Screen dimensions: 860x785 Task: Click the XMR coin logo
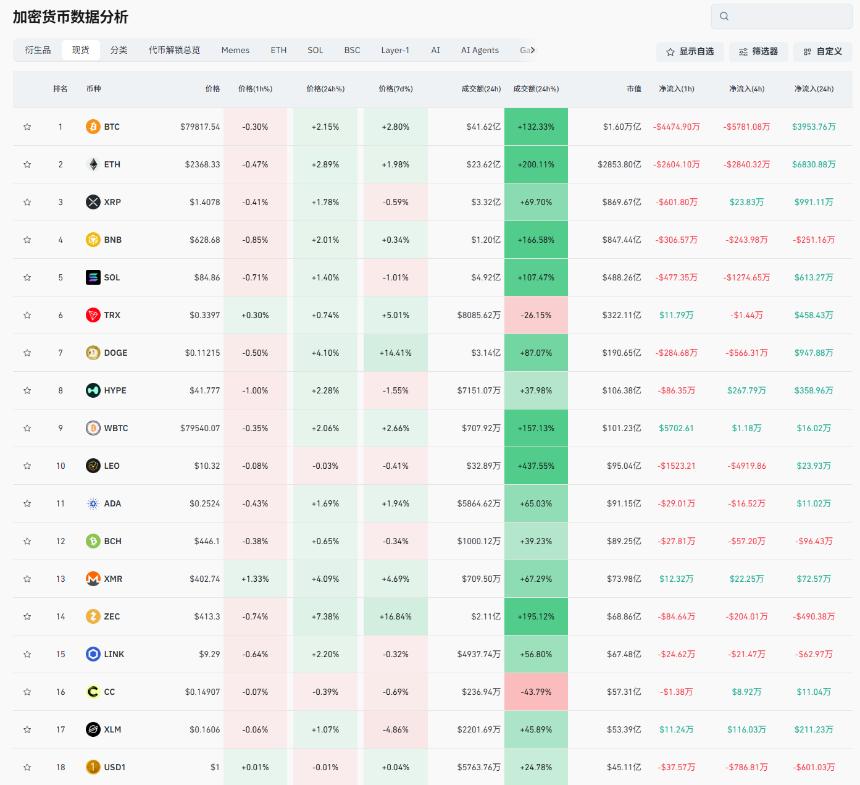[93, 579]
